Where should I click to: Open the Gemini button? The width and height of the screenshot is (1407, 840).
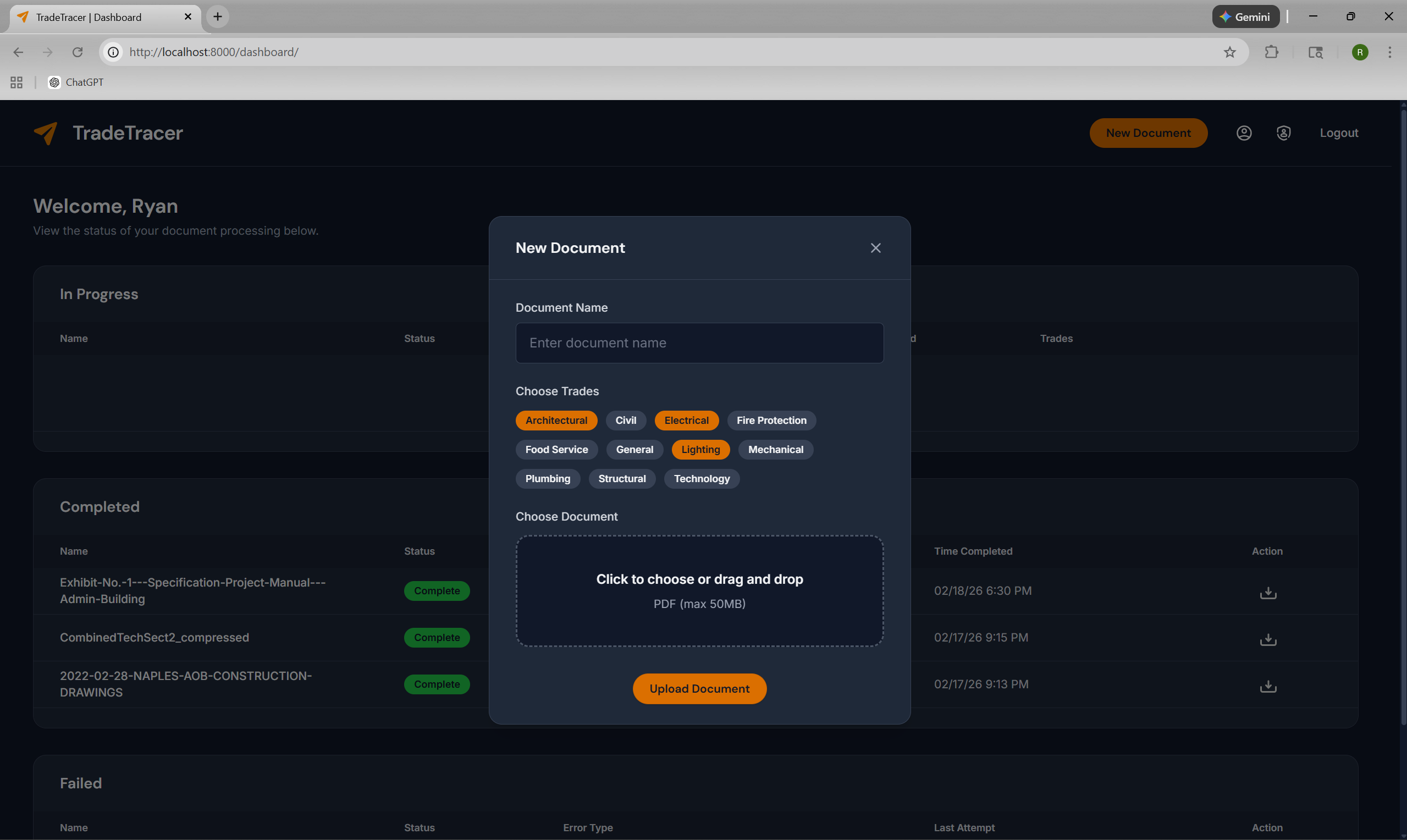pos(1246,17)
